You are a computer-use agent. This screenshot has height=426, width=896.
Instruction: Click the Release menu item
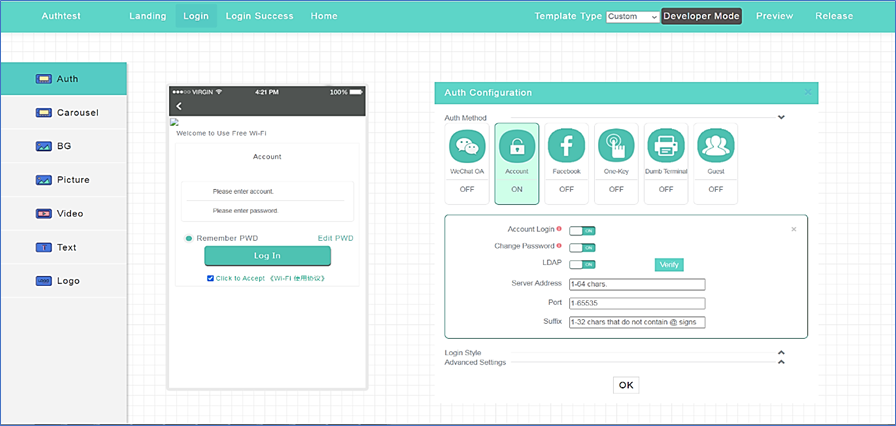click(x=834, y=16)
